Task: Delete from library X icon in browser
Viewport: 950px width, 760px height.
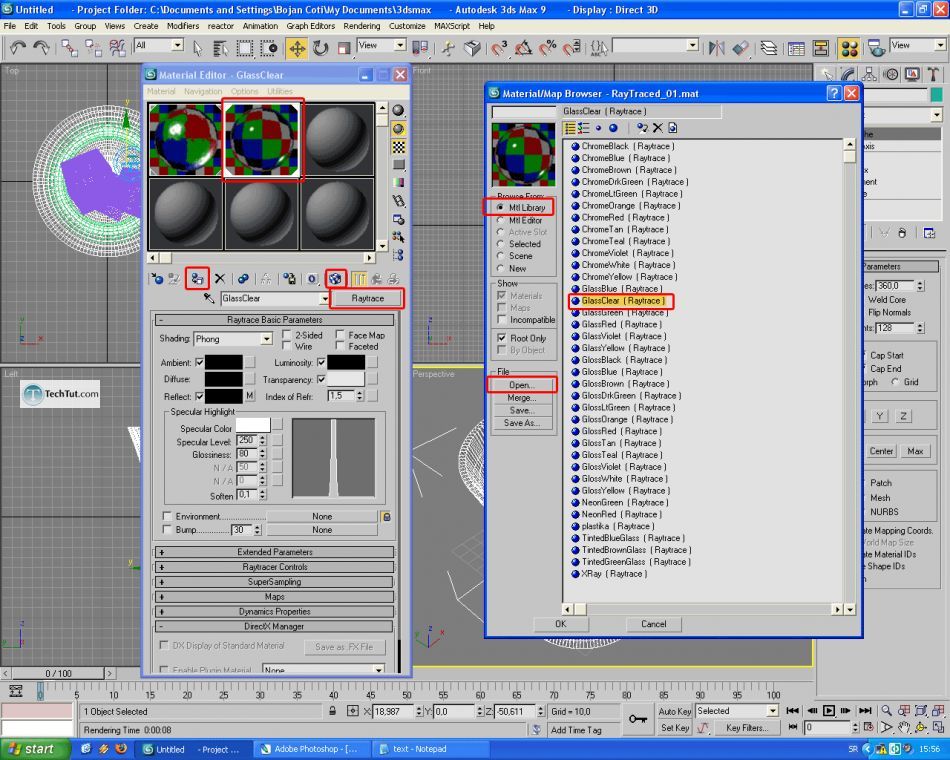Action: click(657, 128)
